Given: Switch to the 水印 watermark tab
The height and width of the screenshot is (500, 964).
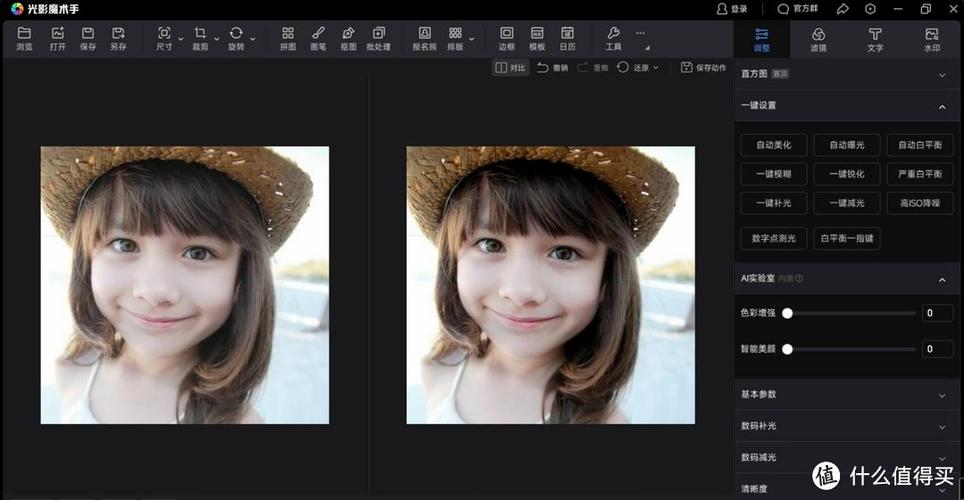Looking at the screenshot, I should (932, 39).
